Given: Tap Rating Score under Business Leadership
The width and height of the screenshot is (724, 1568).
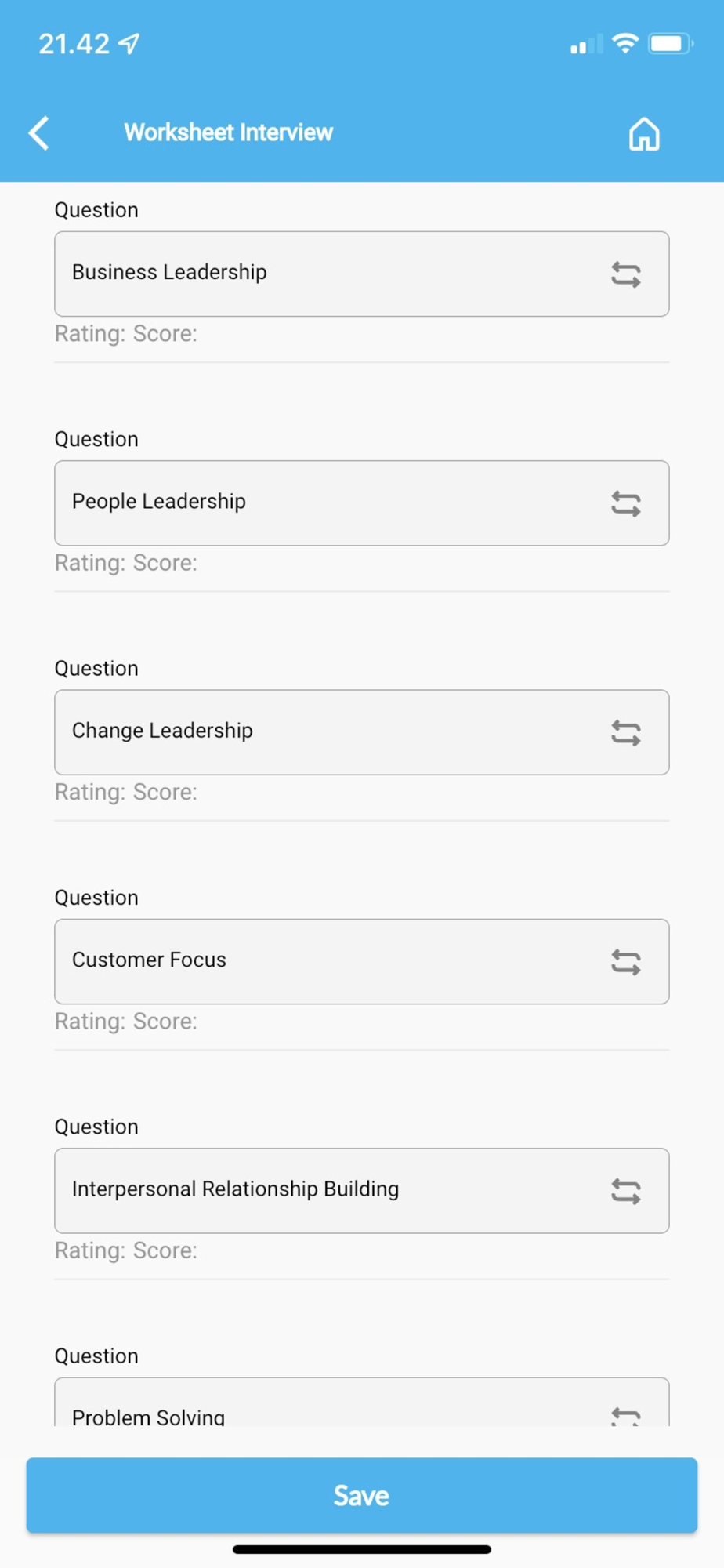Looking at the screenshot, I should click(126, 334).
